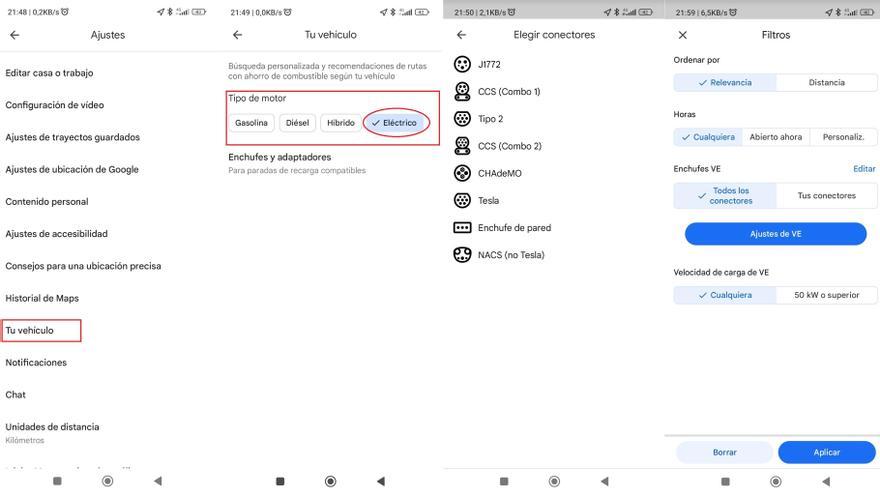Select Diésel engine type

pos(297,123)
